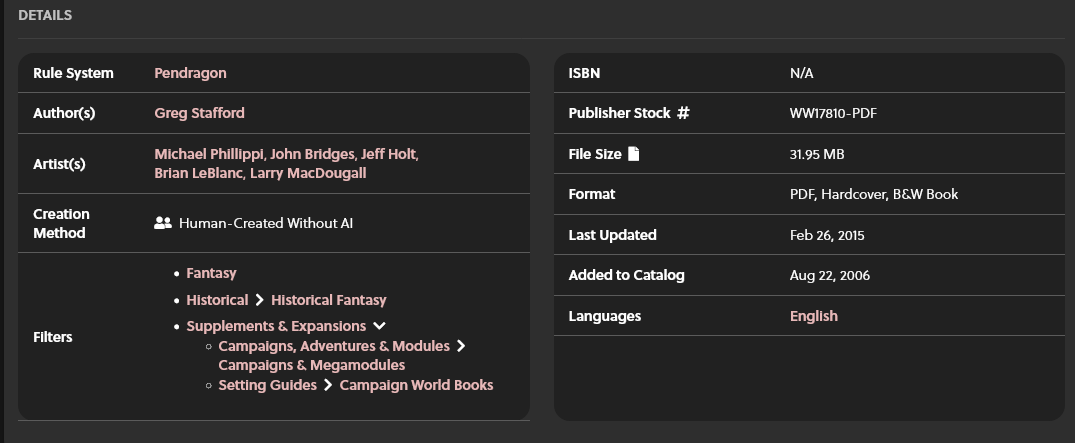The height and width of the screenshot is (443, 1075).
Task: Click the Feb 26, 2015 date
Action: tap(827, 235)
